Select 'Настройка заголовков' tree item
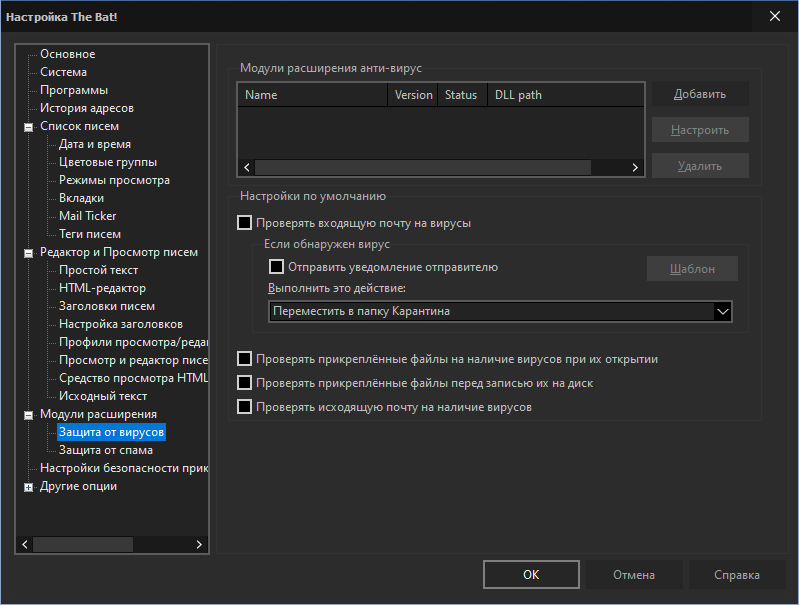 click(121, 324)
